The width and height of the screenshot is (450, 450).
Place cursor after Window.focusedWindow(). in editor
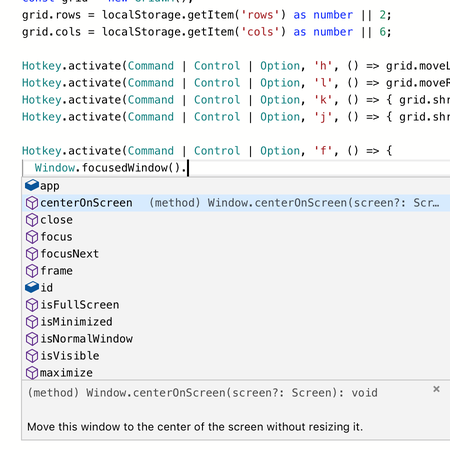tap(188, 168)
